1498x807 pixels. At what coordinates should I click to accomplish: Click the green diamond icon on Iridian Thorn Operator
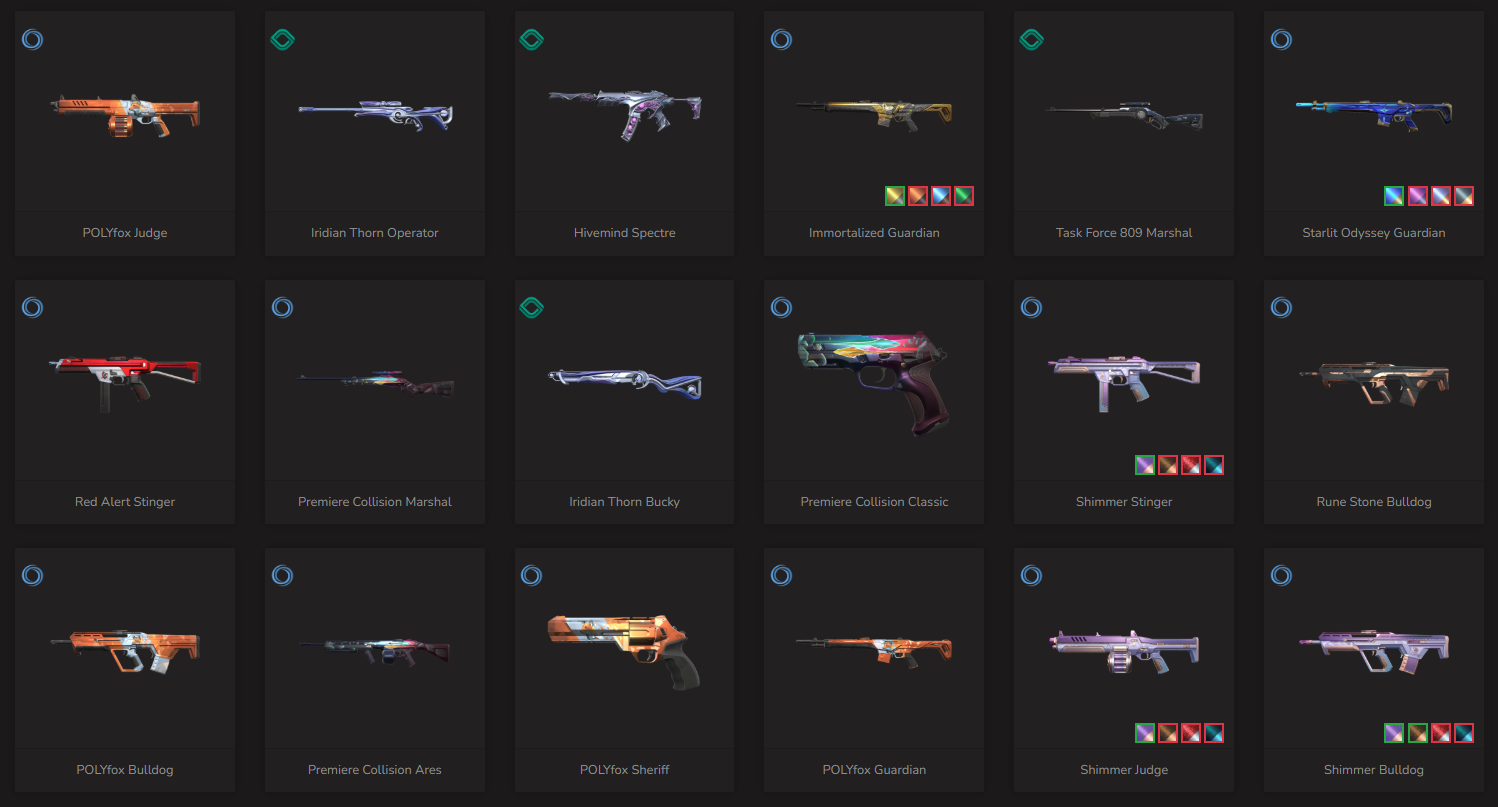(283, 39)
